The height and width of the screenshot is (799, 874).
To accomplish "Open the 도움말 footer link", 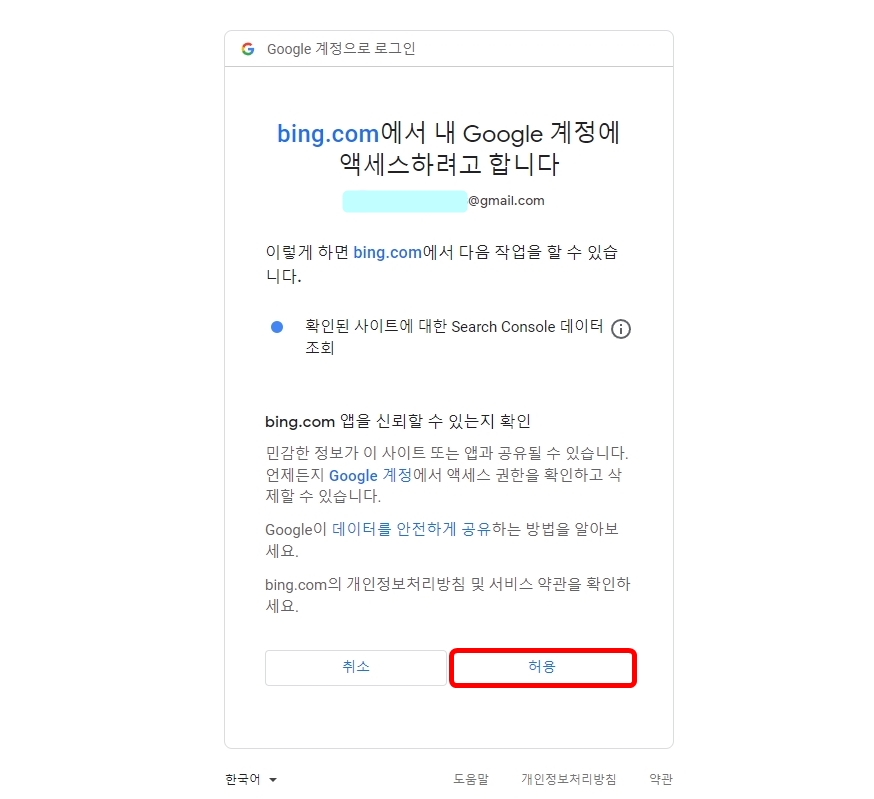I will click(470, 778).
